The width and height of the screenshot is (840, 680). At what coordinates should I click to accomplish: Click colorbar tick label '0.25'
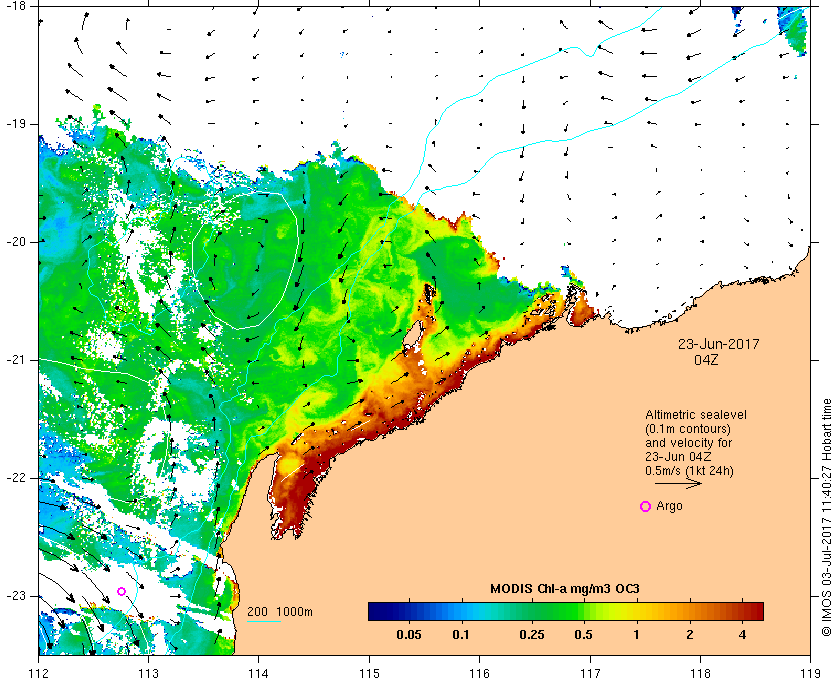pos(532,635)
